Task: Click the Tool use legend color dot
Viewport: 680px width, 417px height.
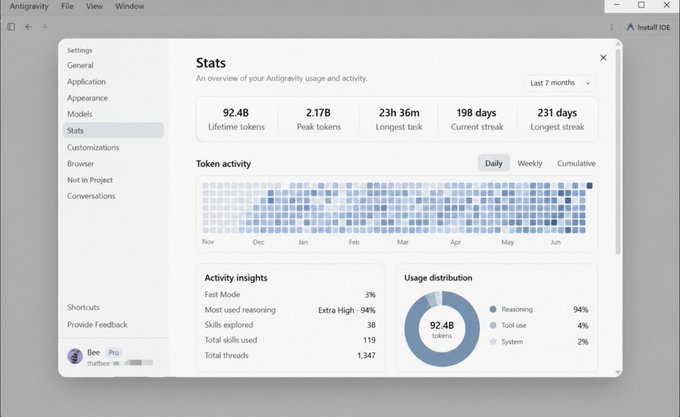Action: click(493, 325)
